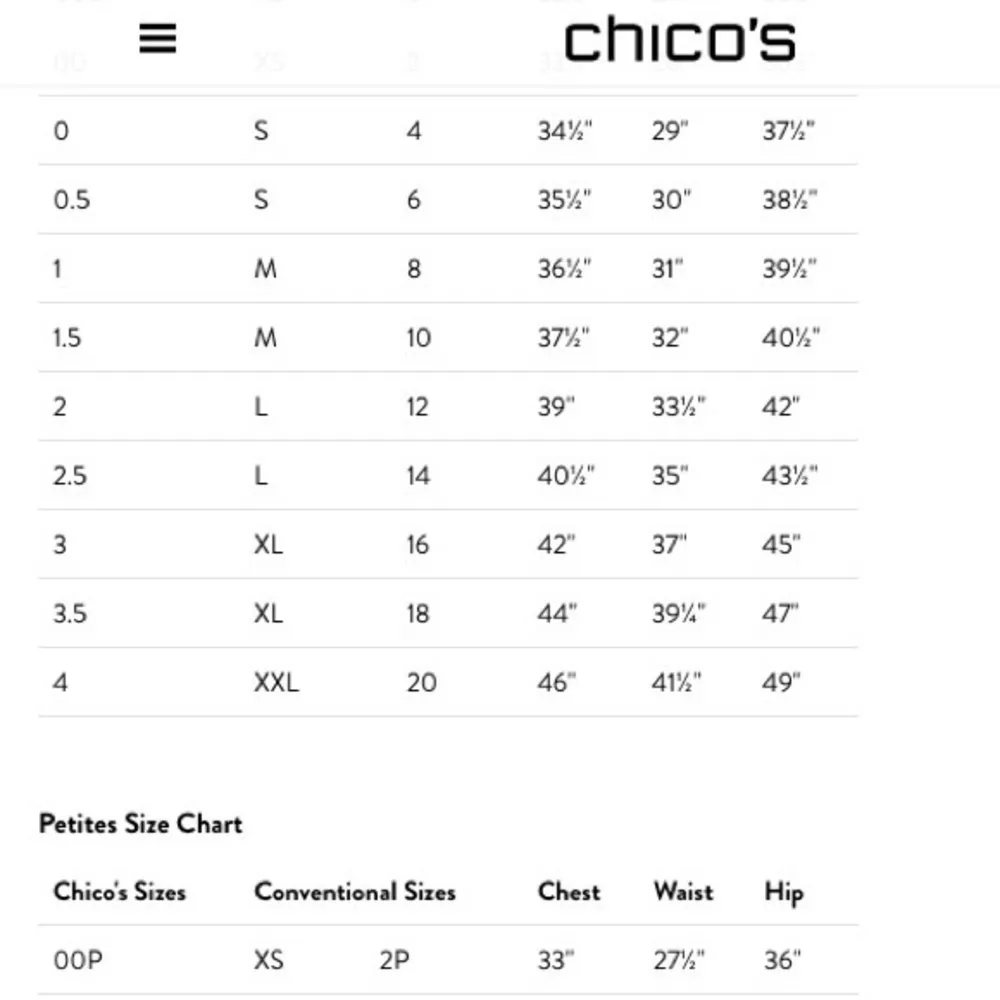
Task: Select the Chico's Sizes column header
Action: [x=119, y=892]
